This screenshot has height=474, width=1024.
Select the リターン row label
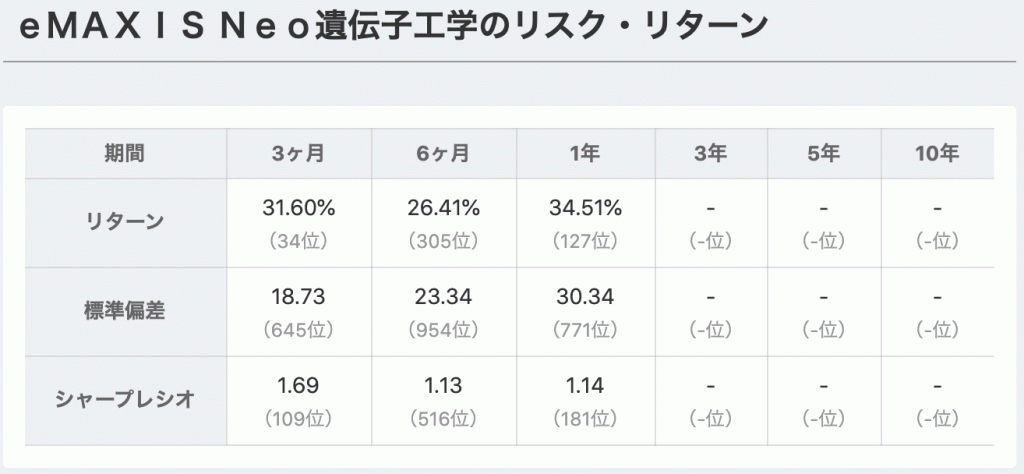click(125, 223)
